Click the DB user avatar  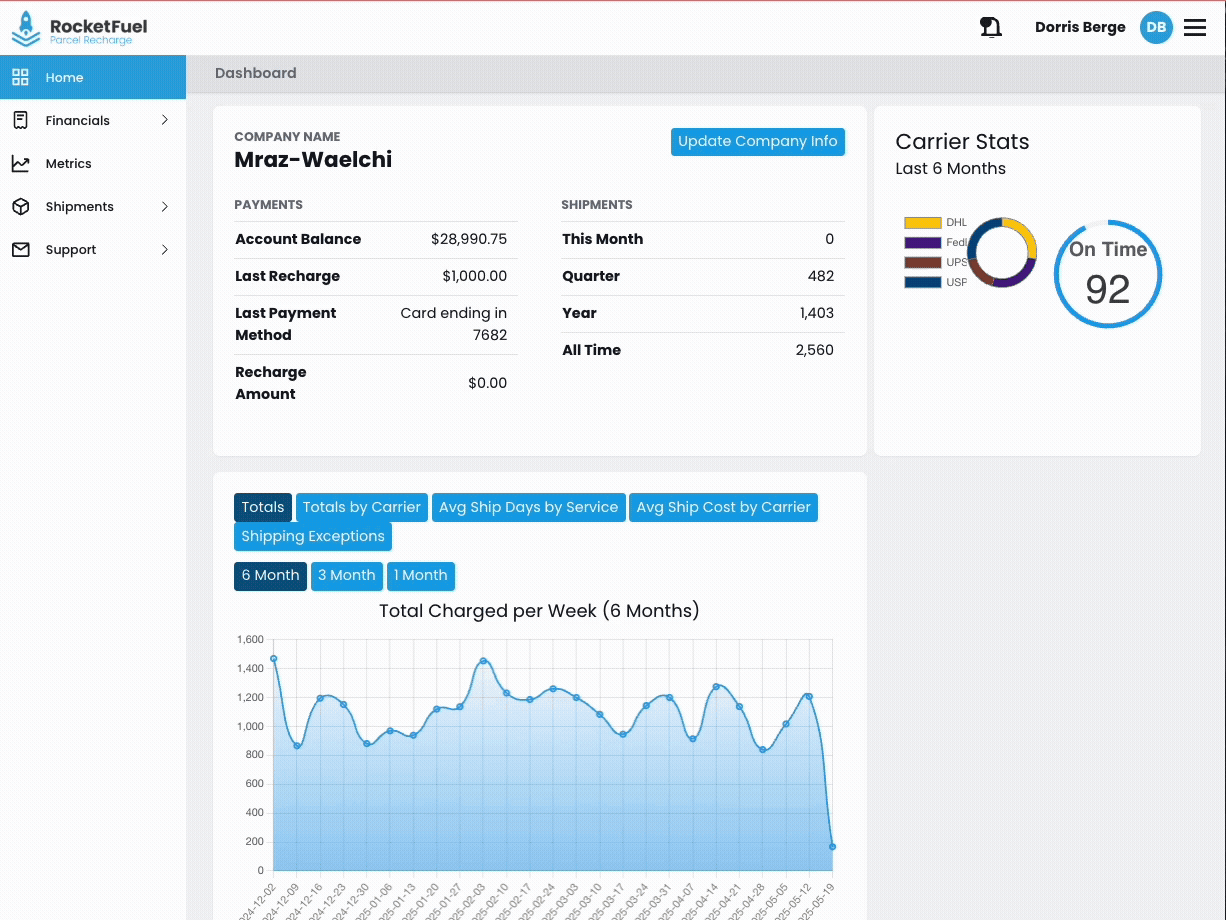tap(1156, 27)
